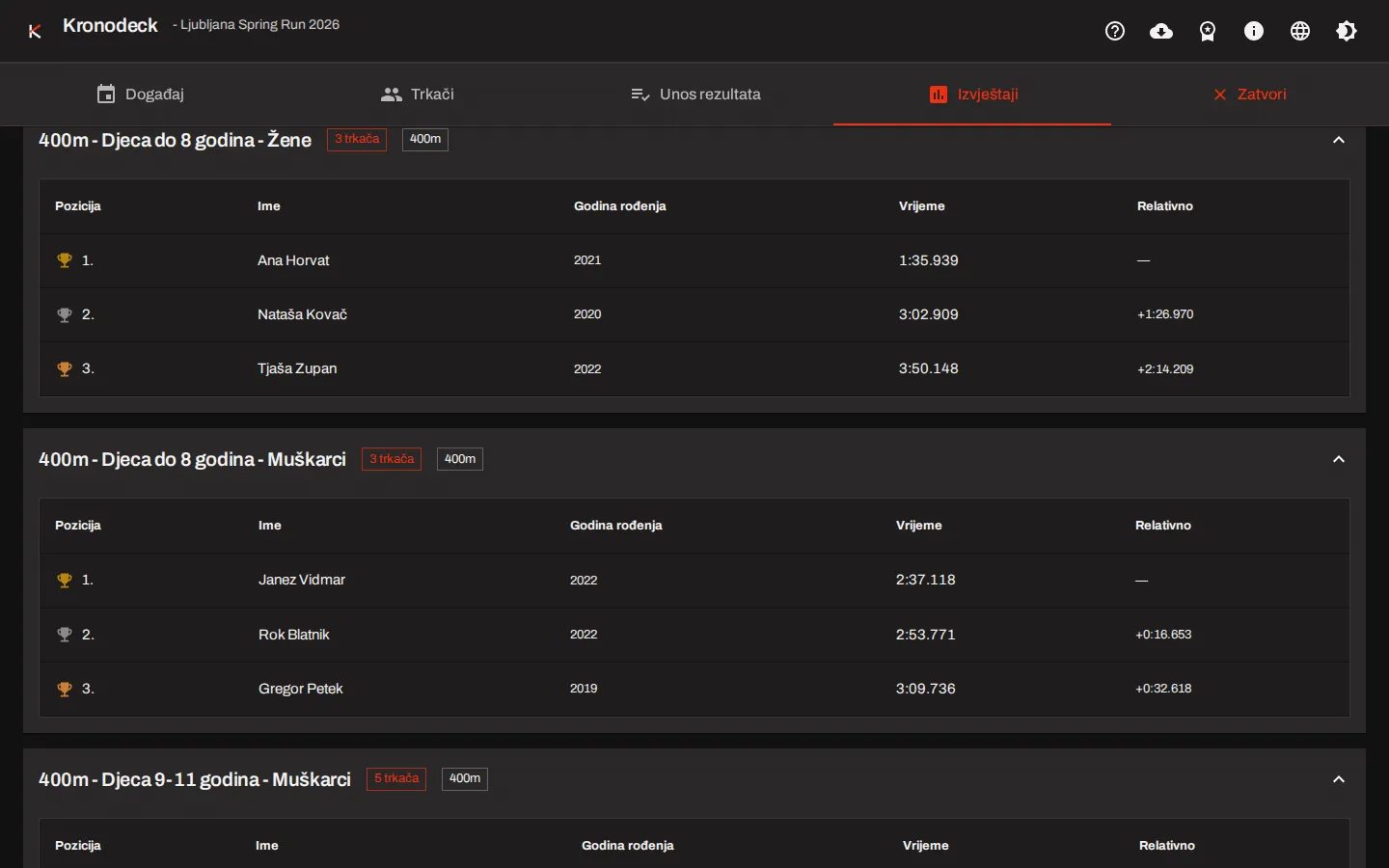Click the Zatvori close button
1389x868 pixels.
click(x=1250, y=95)
